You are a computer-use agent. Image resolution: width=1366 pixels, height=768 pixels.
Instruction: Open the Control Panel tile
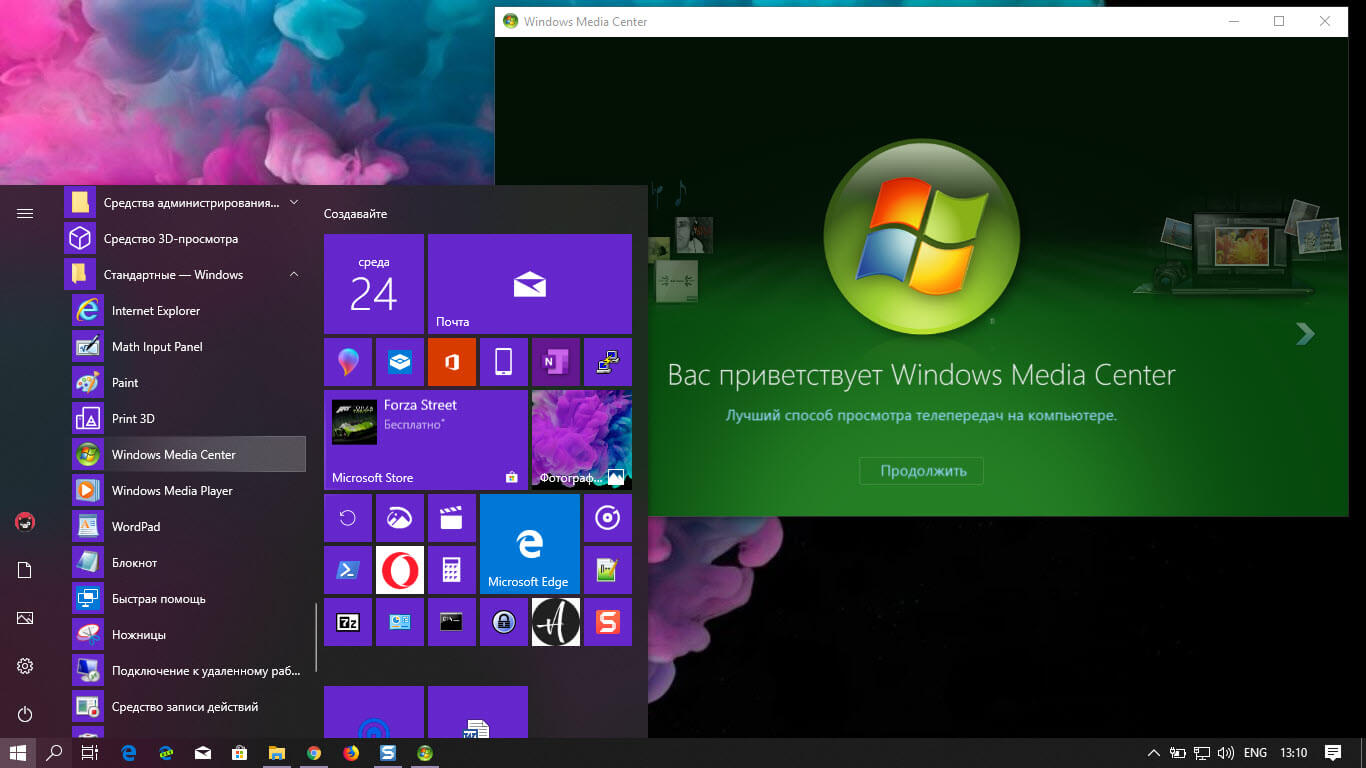[x=400, y=622]
